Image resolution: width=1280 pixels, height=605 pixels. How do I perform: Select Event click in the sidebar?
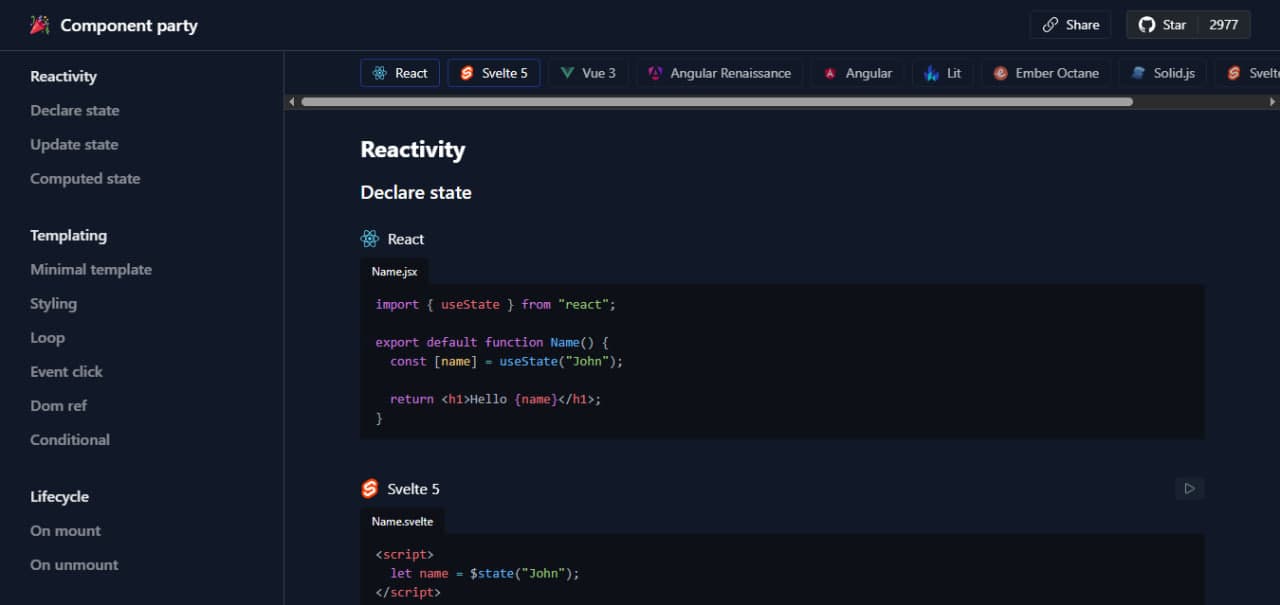(x=66, y=371)
